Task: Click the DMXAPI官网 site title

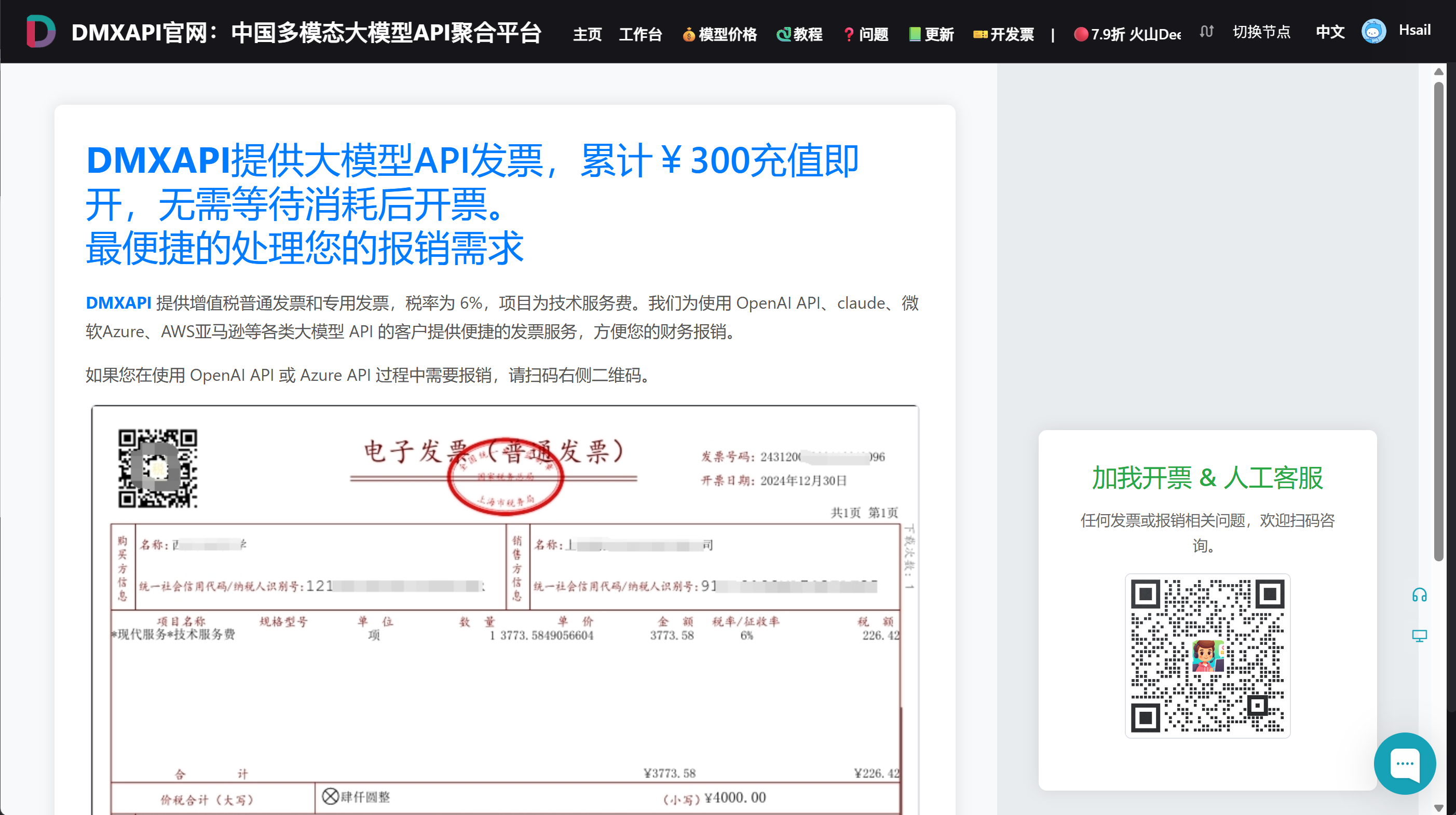Action: coord(306,32)
